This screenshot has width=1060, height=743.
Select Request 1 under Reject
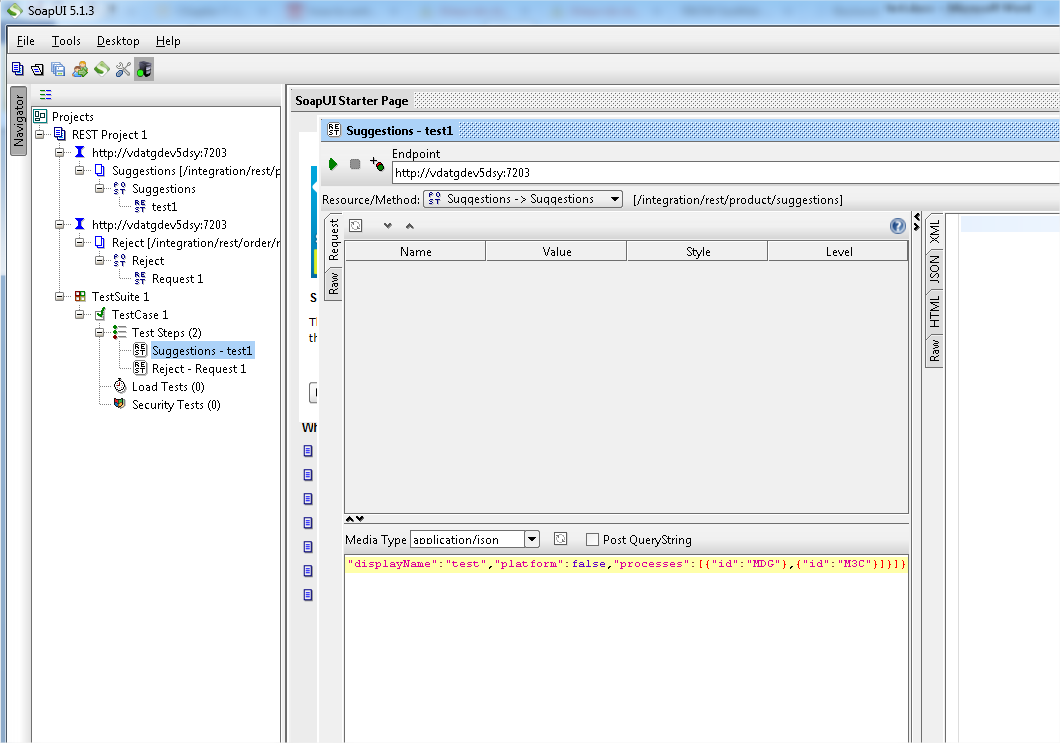click(x=177, y=279)
